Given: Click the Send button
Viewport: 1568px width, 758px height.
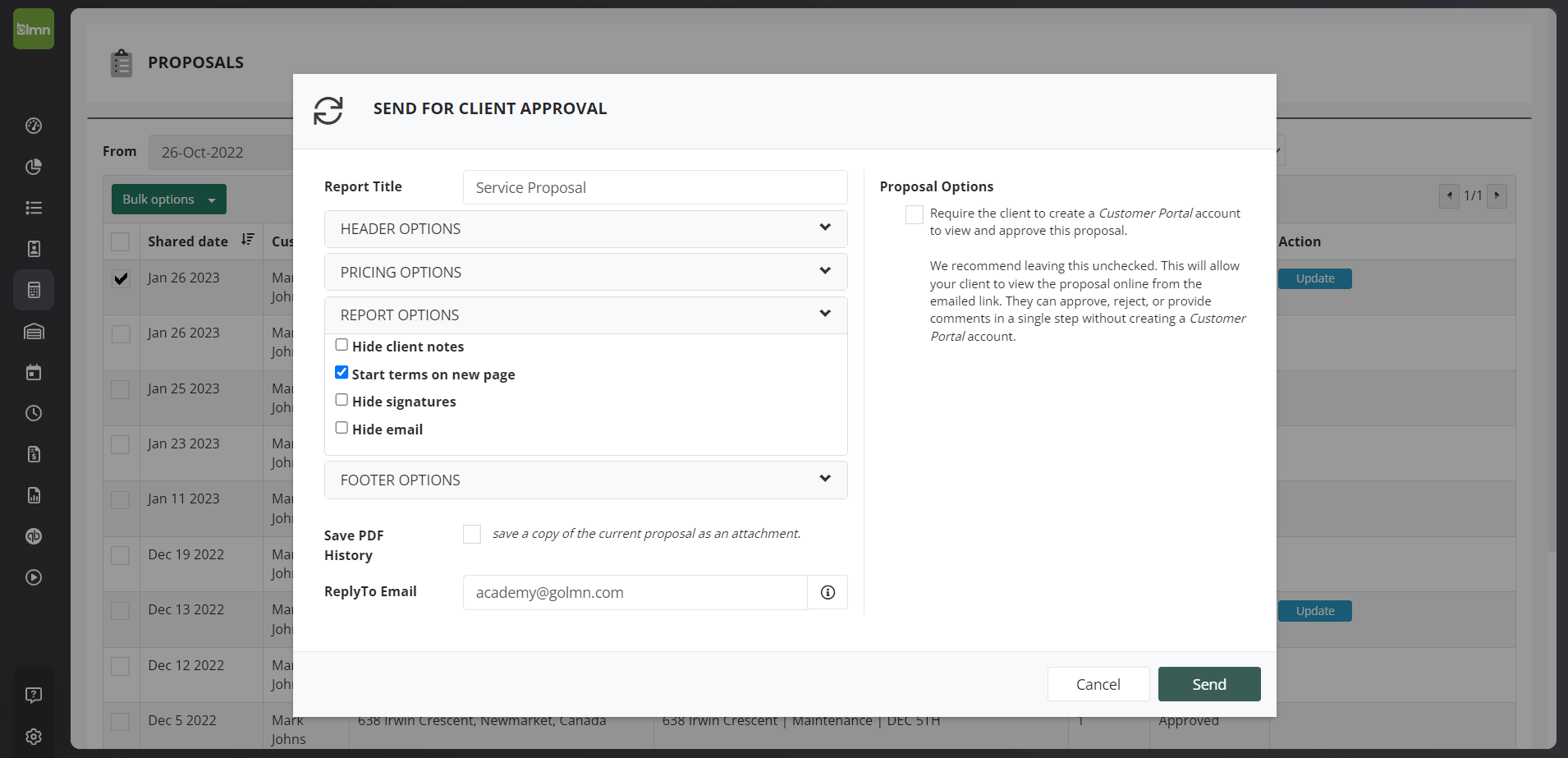Looking at the screenshot, I should [1209, 684].
